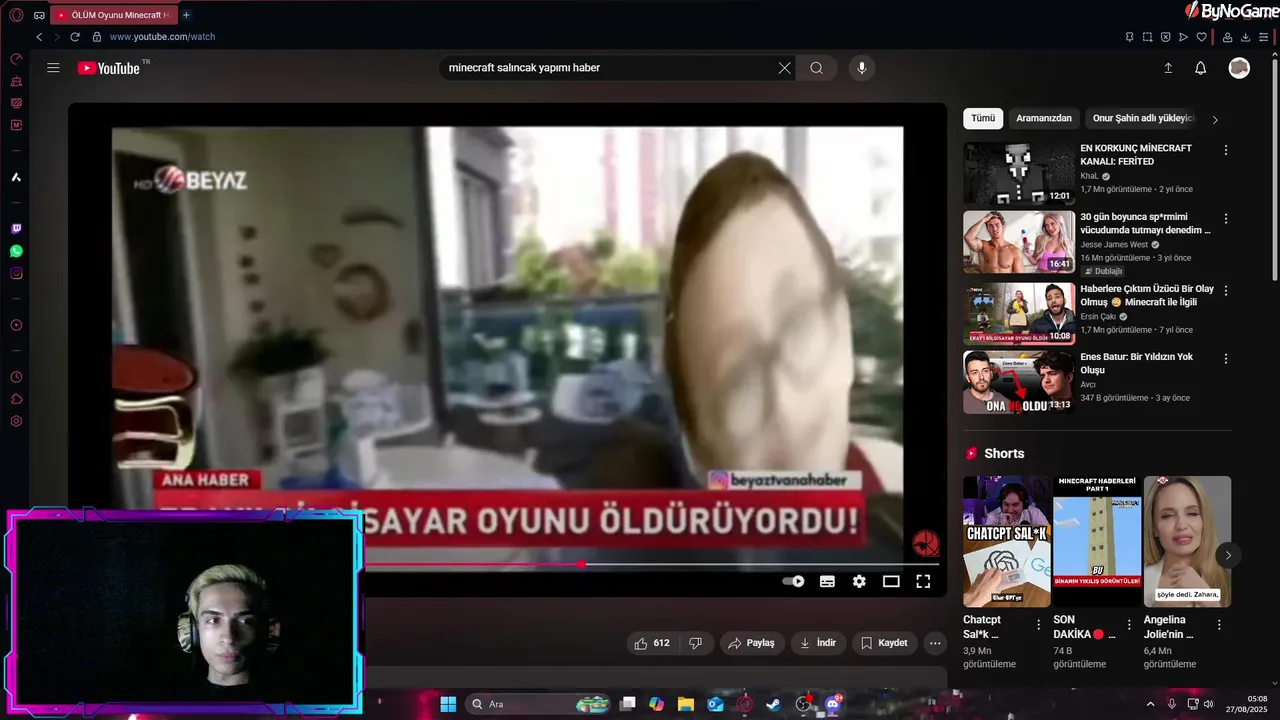Viewport: 1280px width, 720px height.
Task: Select the Aramanızdan filter chip
Action: point(1044,118)
